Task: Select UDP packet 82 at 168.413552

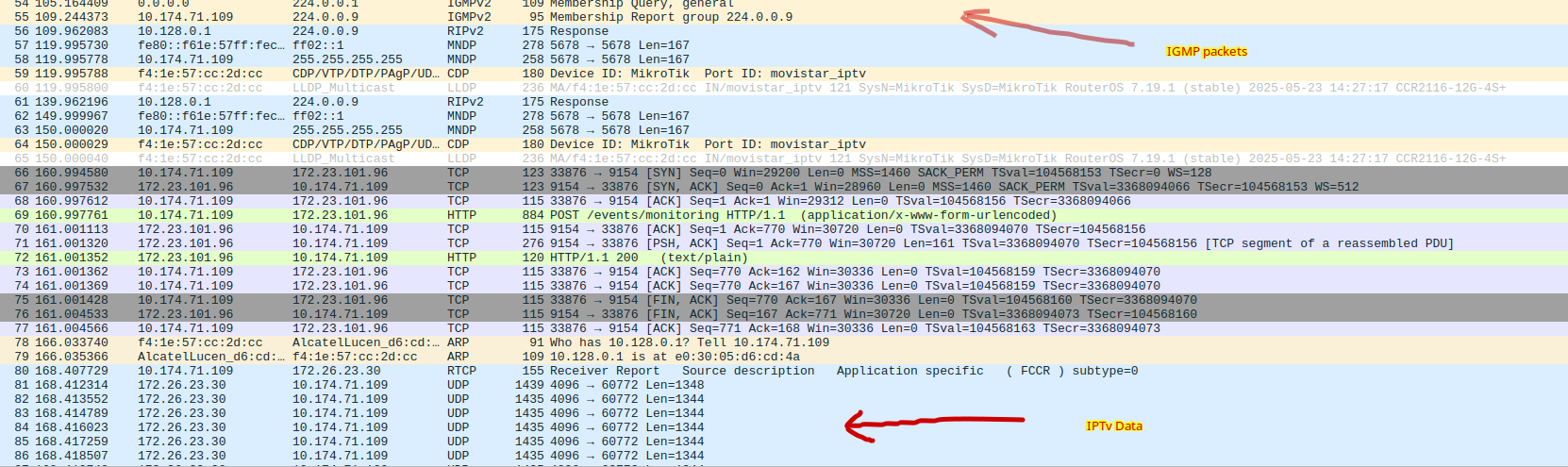Action: click(784, 399)
